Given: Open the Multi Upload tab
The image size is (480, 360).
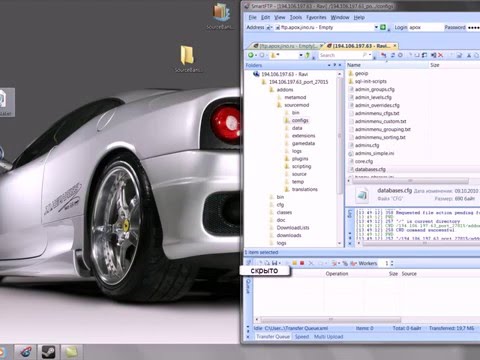Looking at the screenshot, I should [328, 337].
